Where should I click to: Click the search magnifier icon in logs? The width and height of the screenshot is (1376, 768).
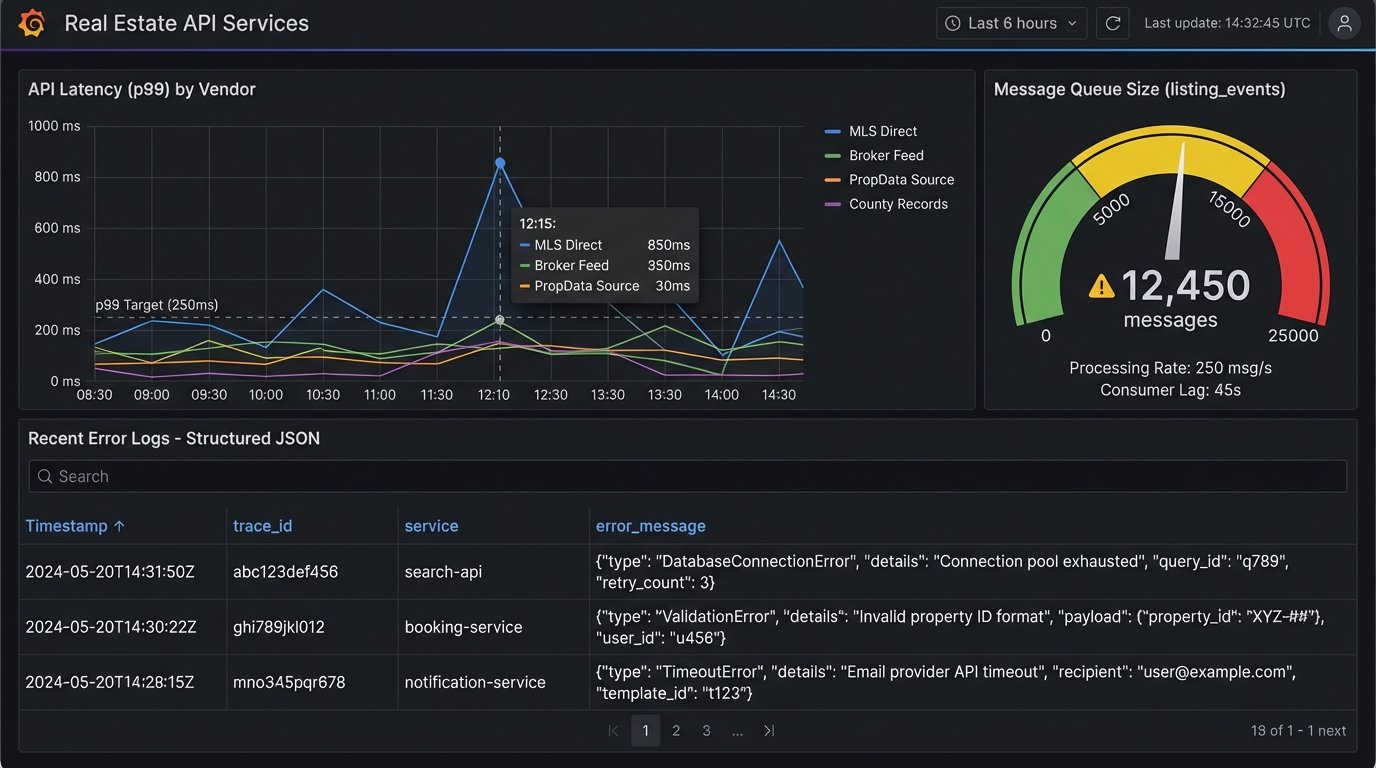pyautogui.click(x=45, y=477)
